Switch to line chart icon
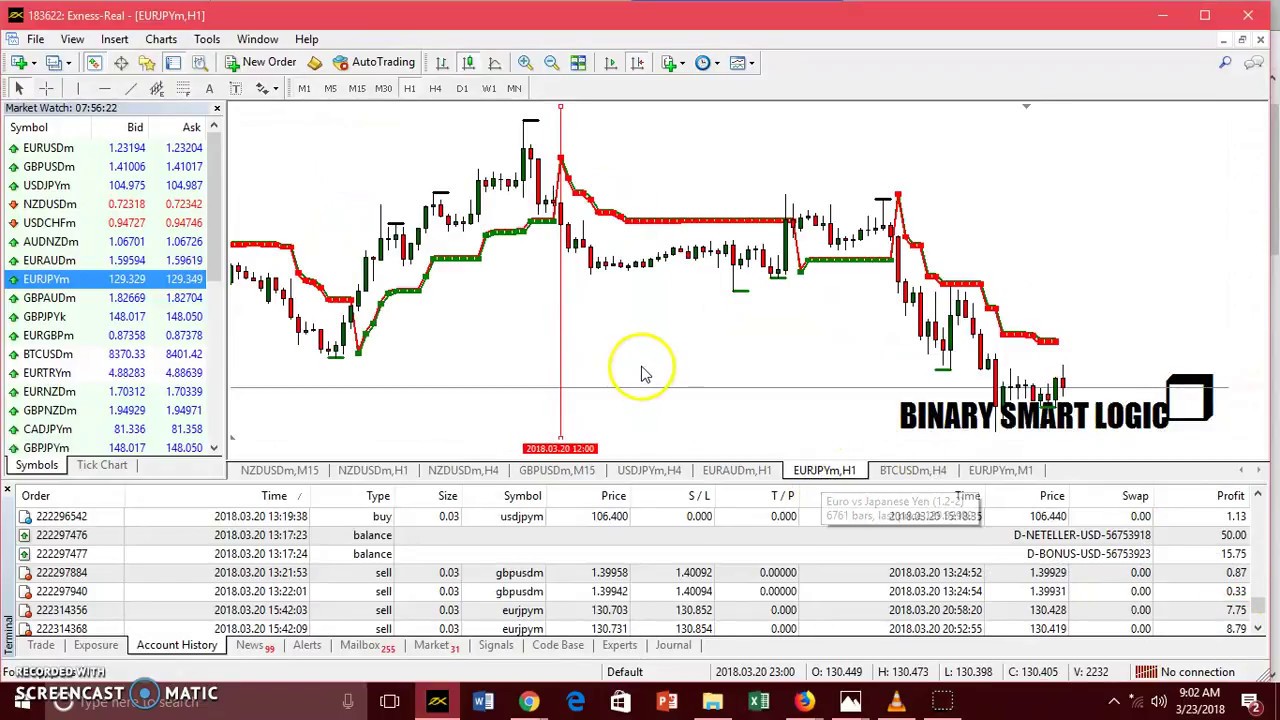Viewport: 1280px width, 720px height. pos(494,63)
